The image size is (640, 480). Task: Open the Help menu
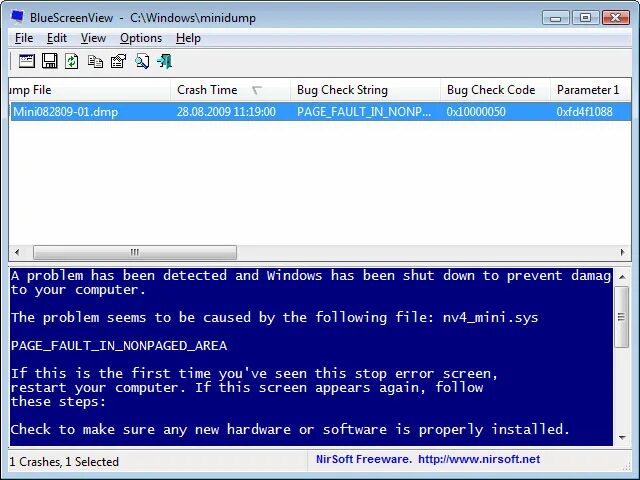point(188,38)
